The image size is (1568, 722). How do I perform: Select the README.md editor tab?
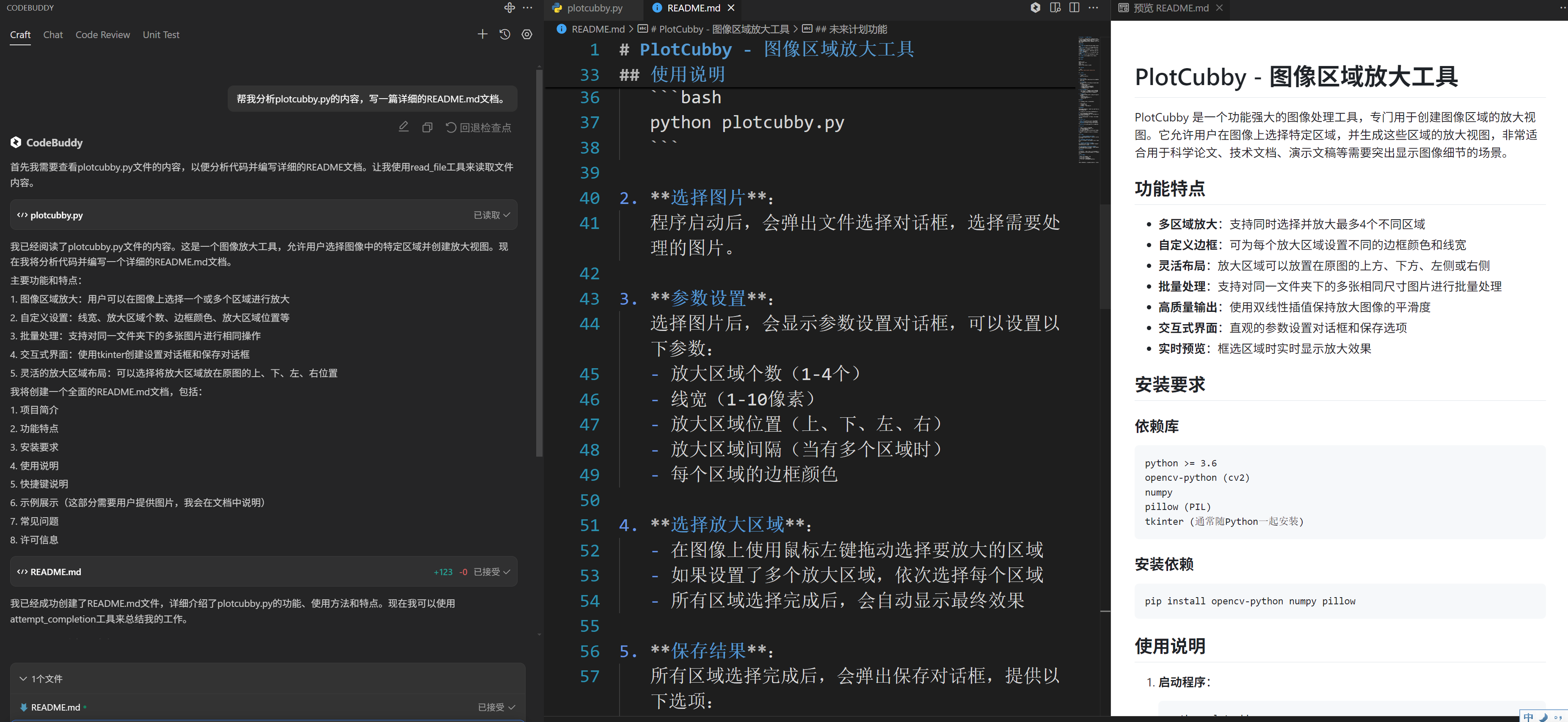pos(693,8)
